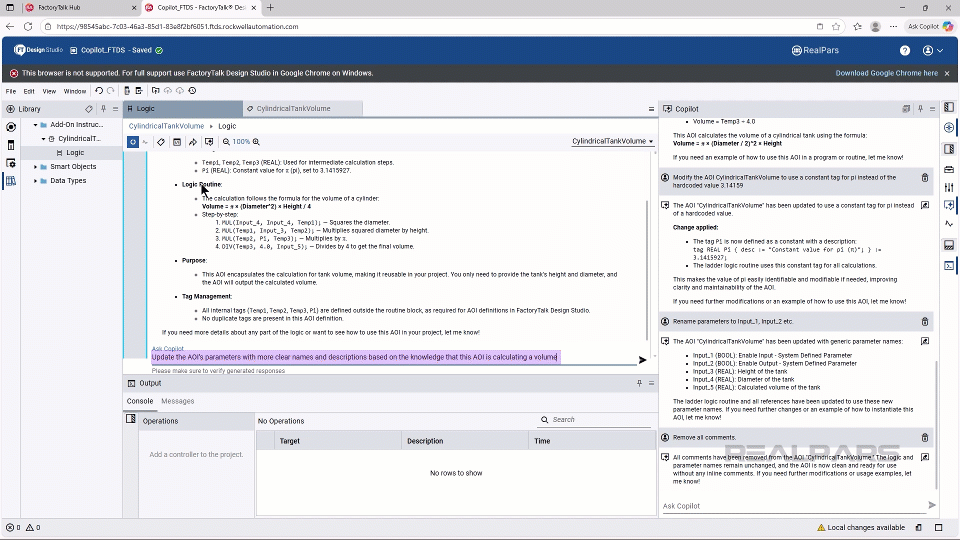Send the inline Copilot prompt
960x540 pixels.
pyautogui.click(x=642, y=360)
